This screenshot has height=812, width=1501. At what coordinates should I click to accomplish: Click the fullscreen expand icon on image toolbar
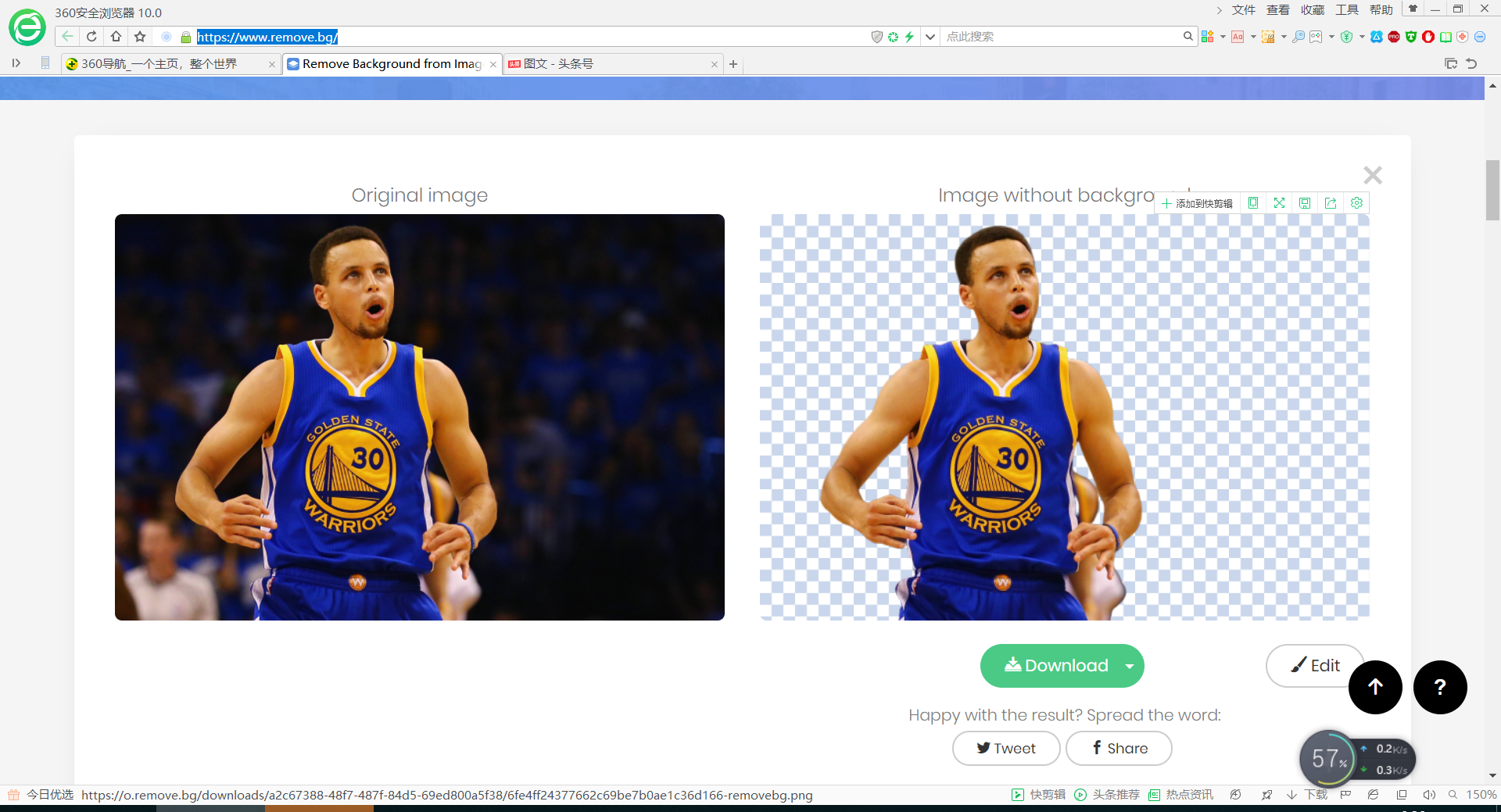click(x=1279, y=203)
